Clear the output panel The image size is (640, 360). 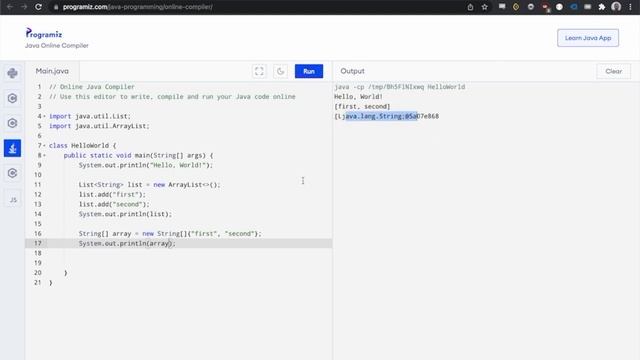point(613,71)
